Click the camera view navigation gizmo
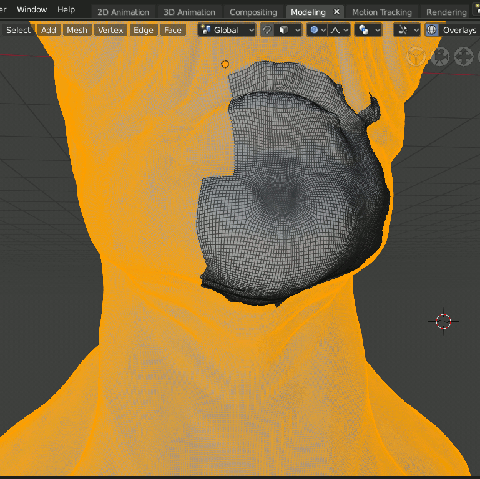The width and height of the screenshot is (480, 479). [440, 57]
